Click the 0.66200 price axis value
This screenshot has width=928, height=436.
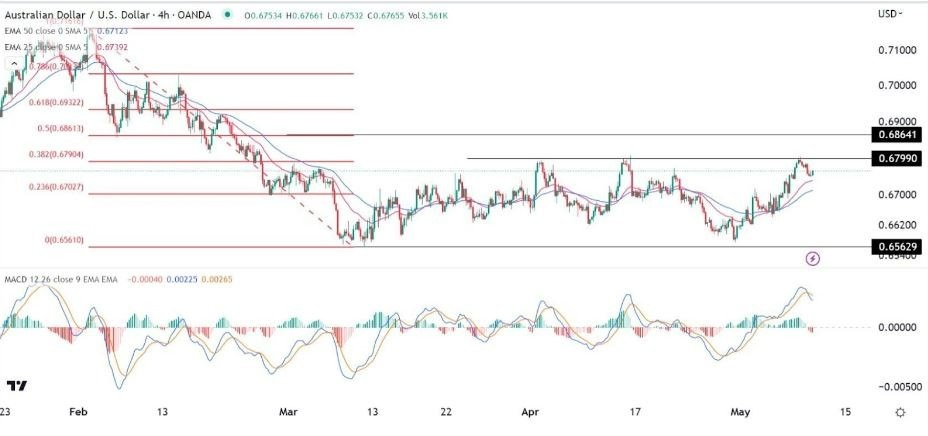click(898, 225)
